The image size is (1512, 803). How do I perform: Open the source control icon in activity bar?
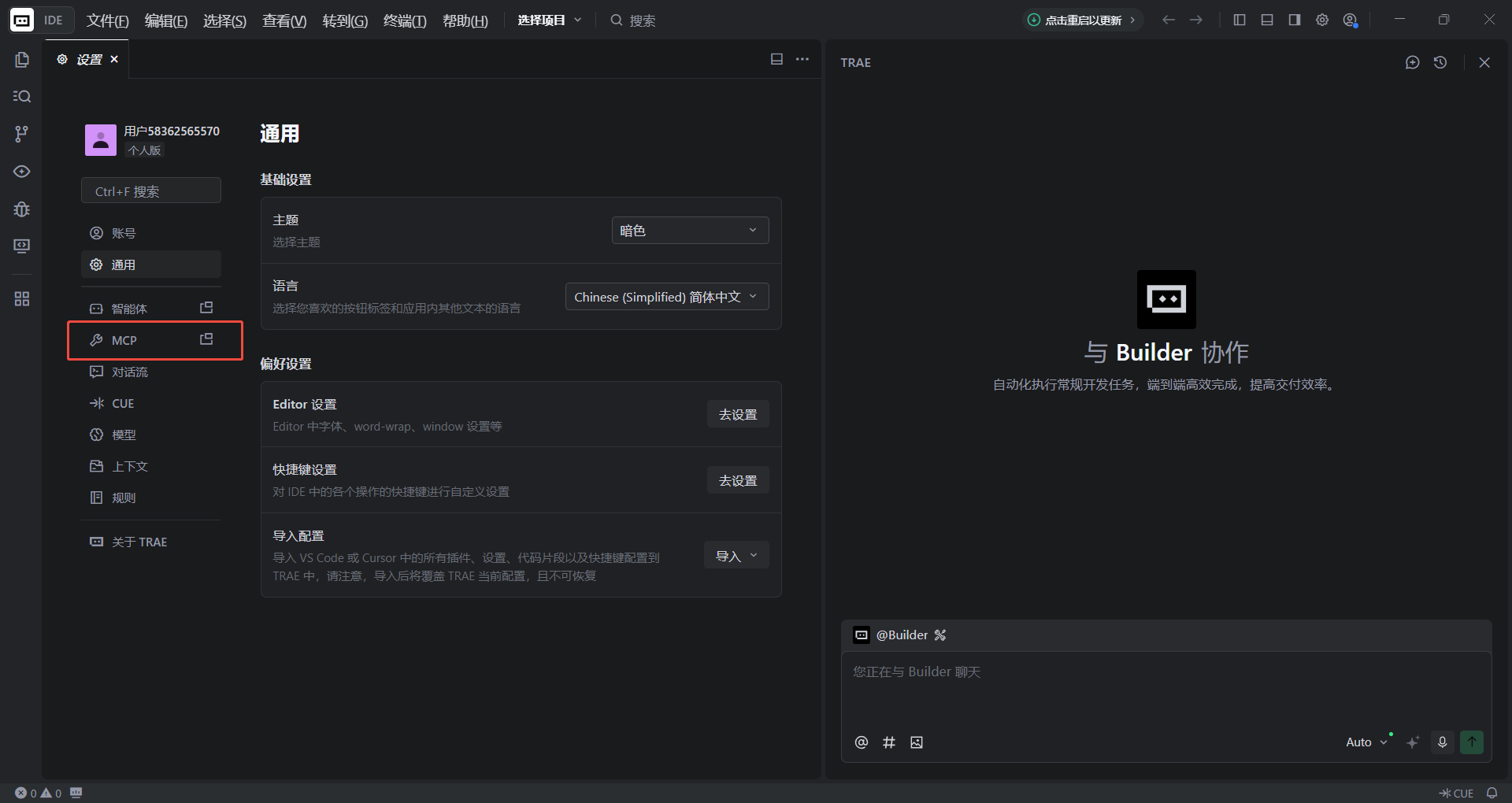pyautogui.click(x=21, y=134)
